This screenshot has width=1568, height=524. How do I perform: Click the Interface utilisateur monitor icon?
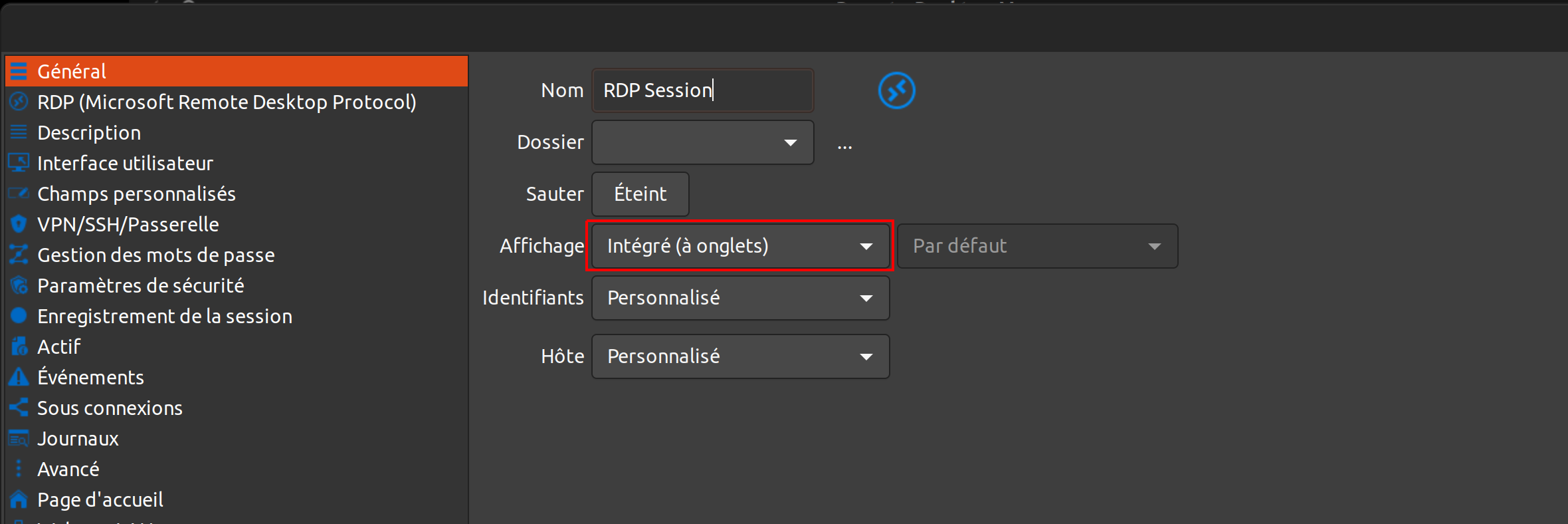point(19,163)
